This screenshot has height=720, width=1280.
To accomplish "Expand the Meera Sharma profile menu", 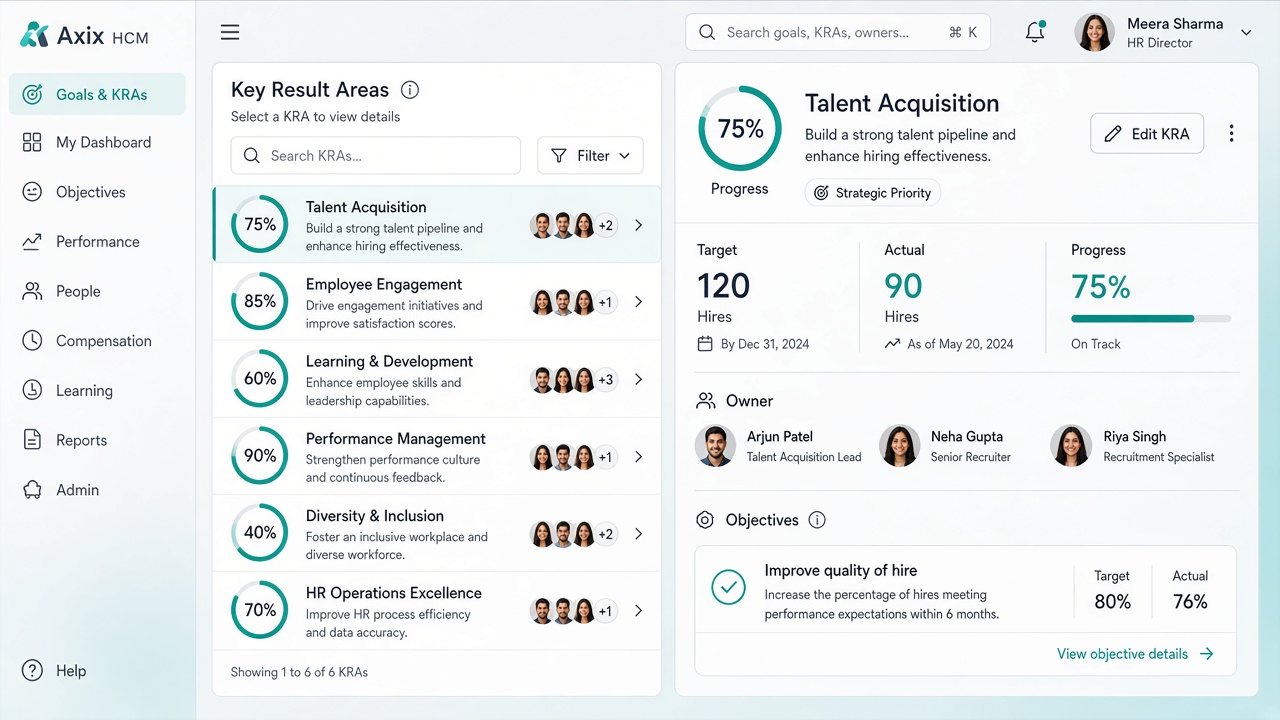I will pos(1246,32).
